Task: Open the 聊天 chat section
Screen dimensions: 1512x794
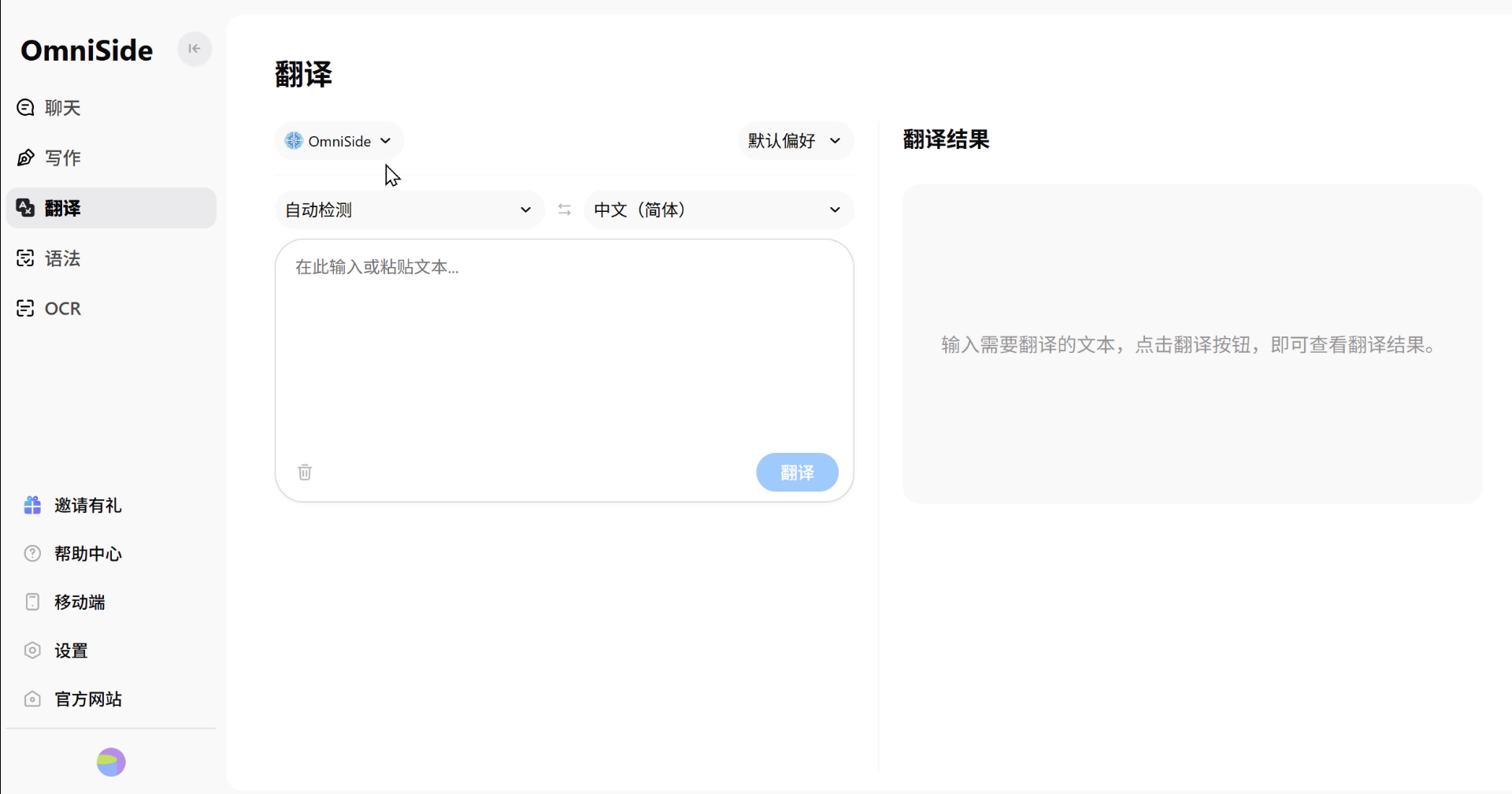Action: [x=63, y=108]
